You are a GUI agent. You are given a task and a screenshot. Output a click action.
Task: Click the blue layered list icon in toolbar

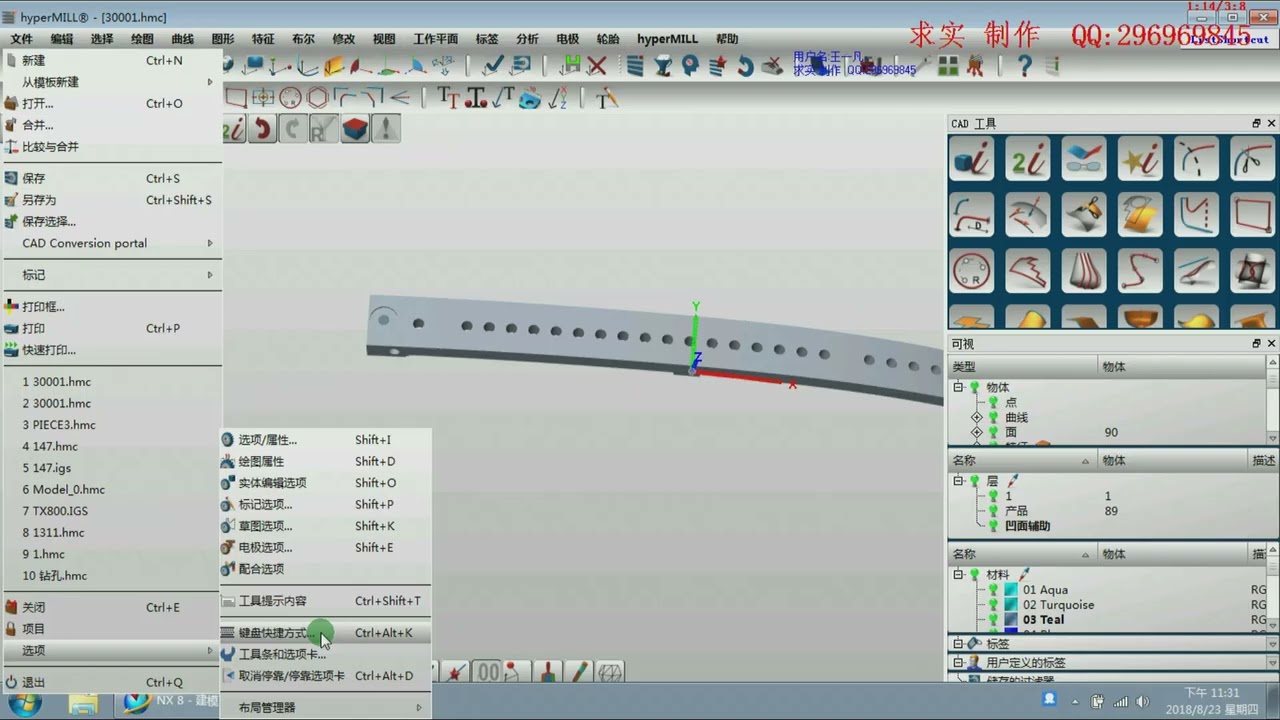[x=635, y=66]
